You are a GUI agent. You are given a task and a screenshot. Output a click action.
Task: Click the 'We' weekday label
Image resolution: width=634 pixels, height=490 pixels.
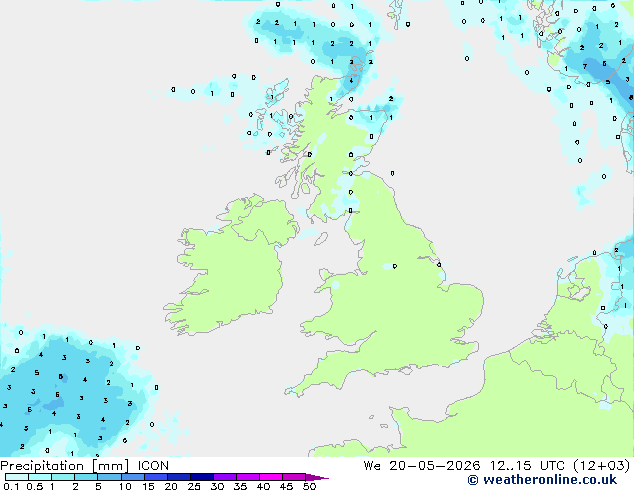(372, 466)
